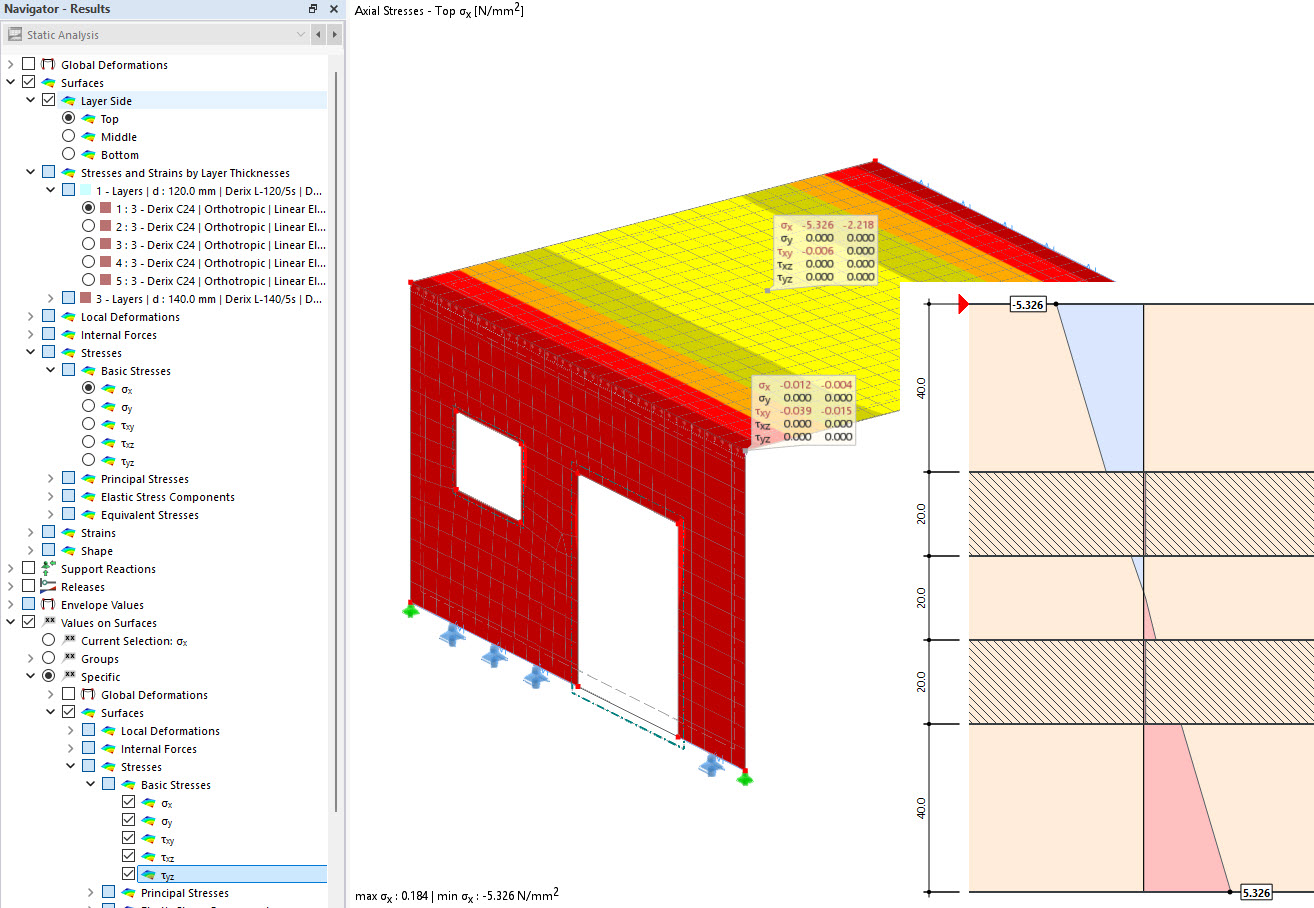Click the Layer Side row icon
Screen dimensions: 1314x908
click(68, 101)
